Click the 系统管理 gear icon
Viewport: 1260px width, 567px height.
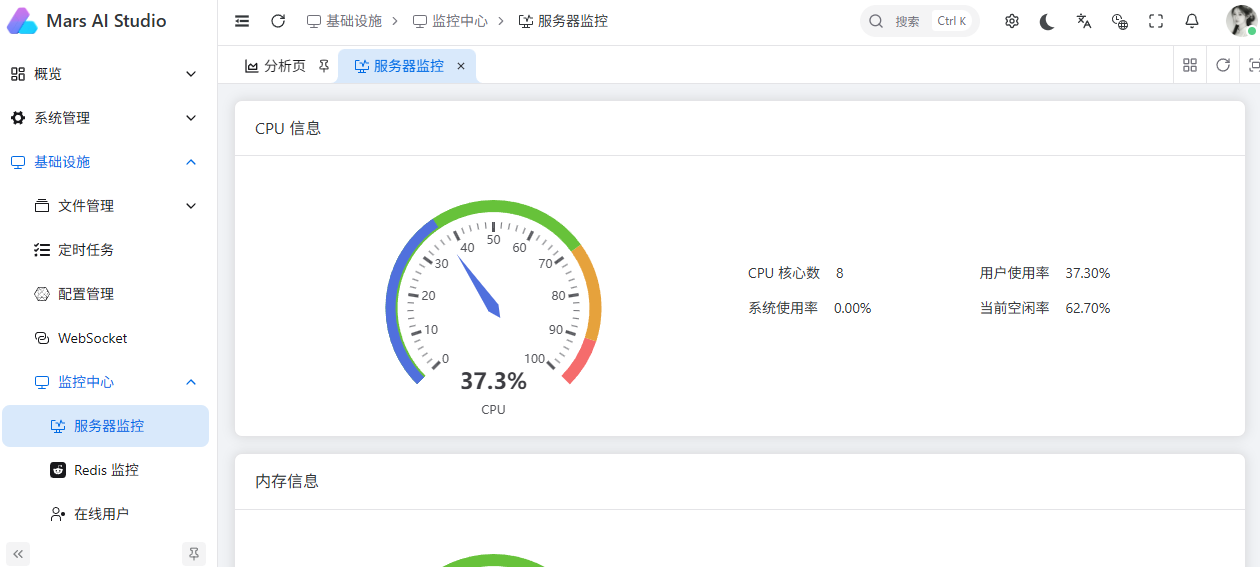coord(18,118)
